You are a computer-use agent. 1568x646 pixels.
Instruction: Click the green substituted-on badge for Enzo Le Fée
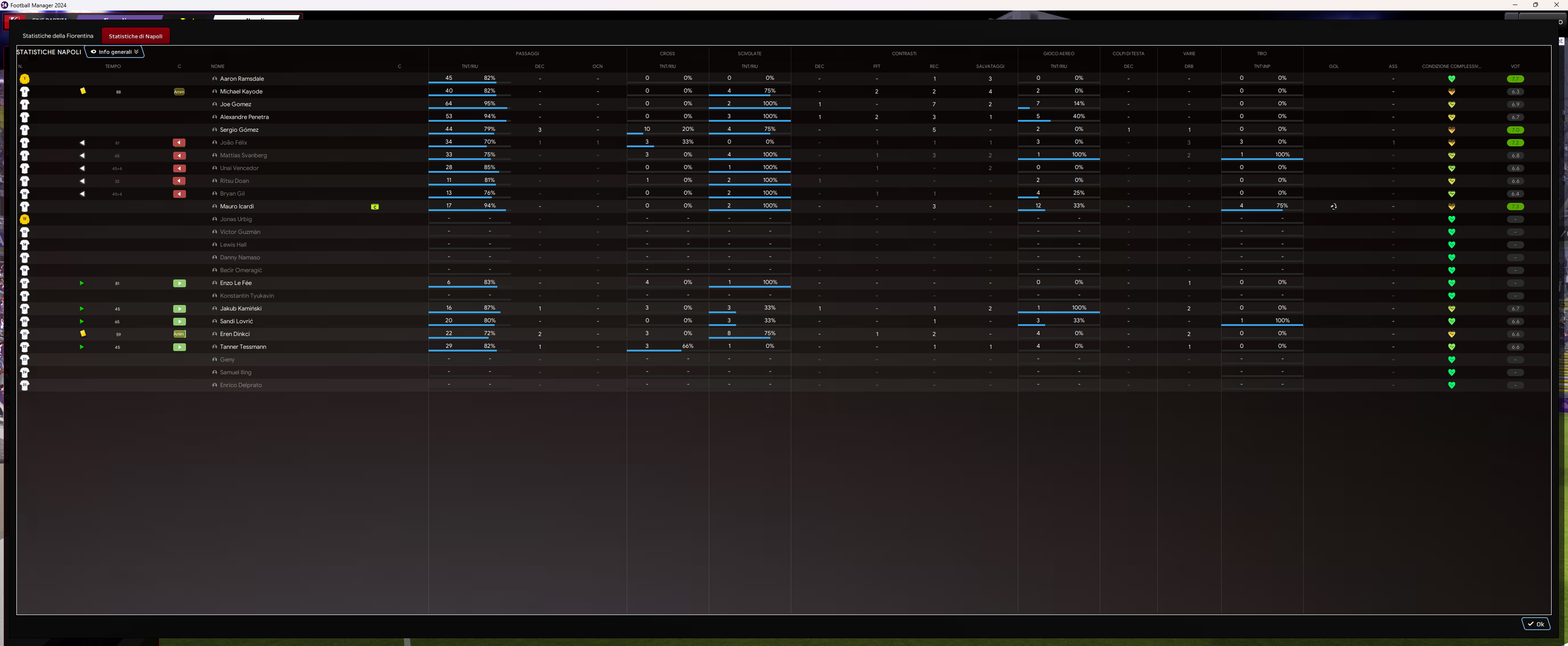[179, 283]
